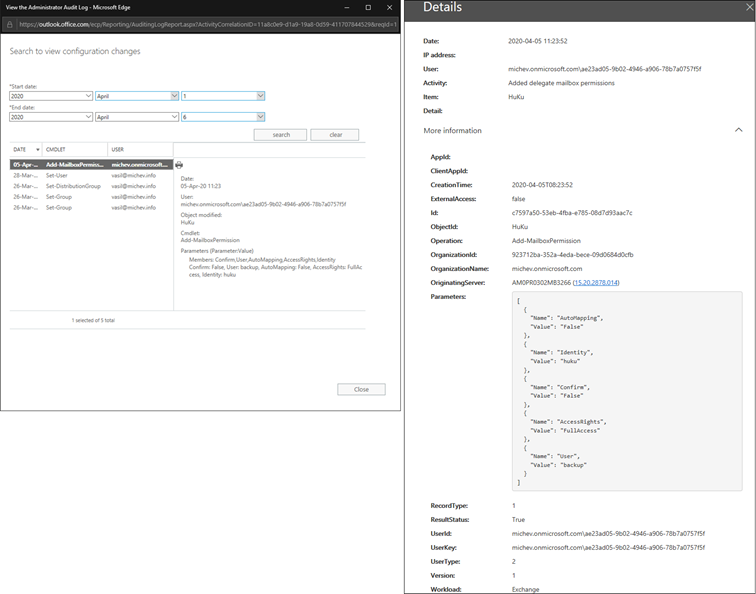This screenshot has width=756, height=594.
Task: Toggle the sort arrow on the DATE column
Action: 38,149
